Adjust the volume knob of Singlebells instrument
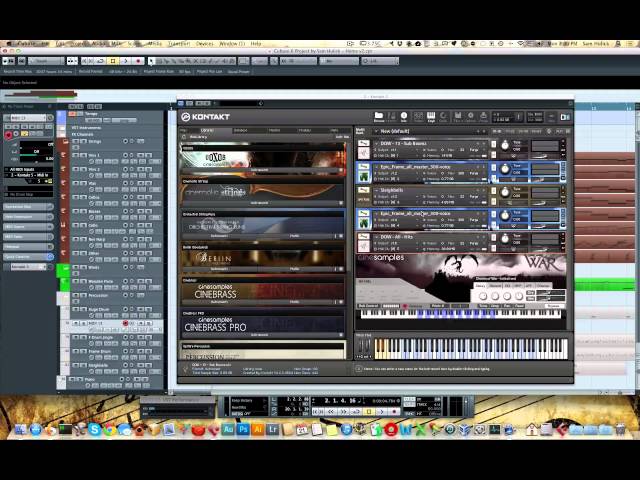This screenshot has height=480, width=640. click(x=505, y=192)
